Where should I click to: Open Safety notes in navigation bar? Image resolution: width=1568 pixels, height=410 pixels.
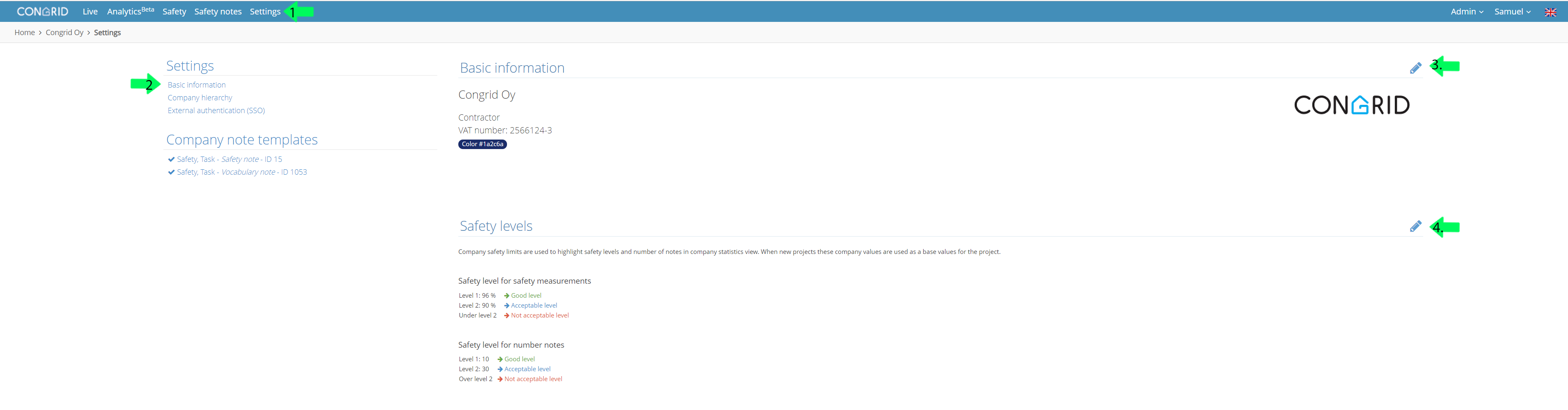[x=218, y=12]
